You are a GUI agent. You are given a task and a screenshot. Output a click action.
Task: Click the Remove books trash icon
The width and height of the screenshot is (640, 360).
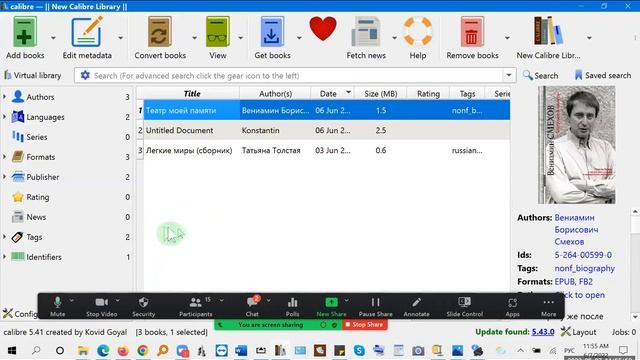tap(472, 32)
